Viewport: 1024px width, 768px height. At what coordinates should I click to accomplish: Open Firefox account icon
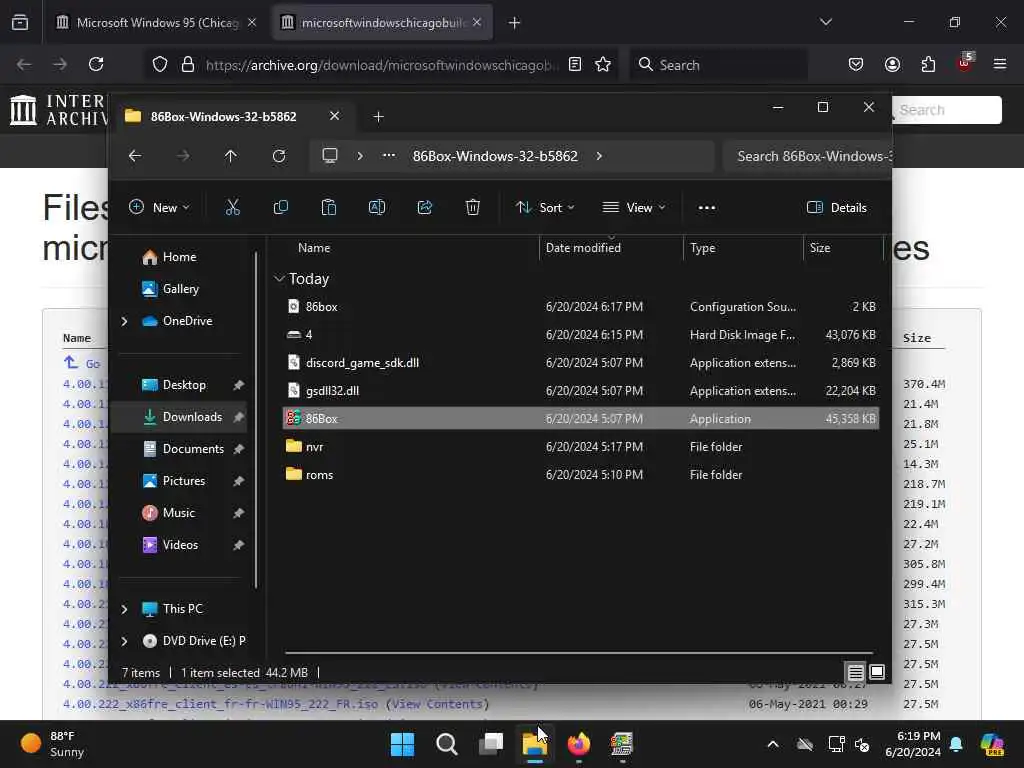tap(892, 64)
